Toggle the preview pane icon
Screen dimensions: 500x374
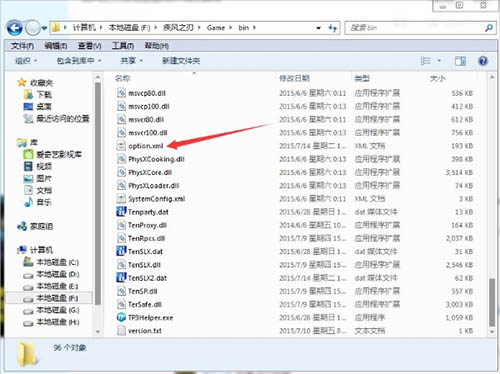(x=460, y=61)
